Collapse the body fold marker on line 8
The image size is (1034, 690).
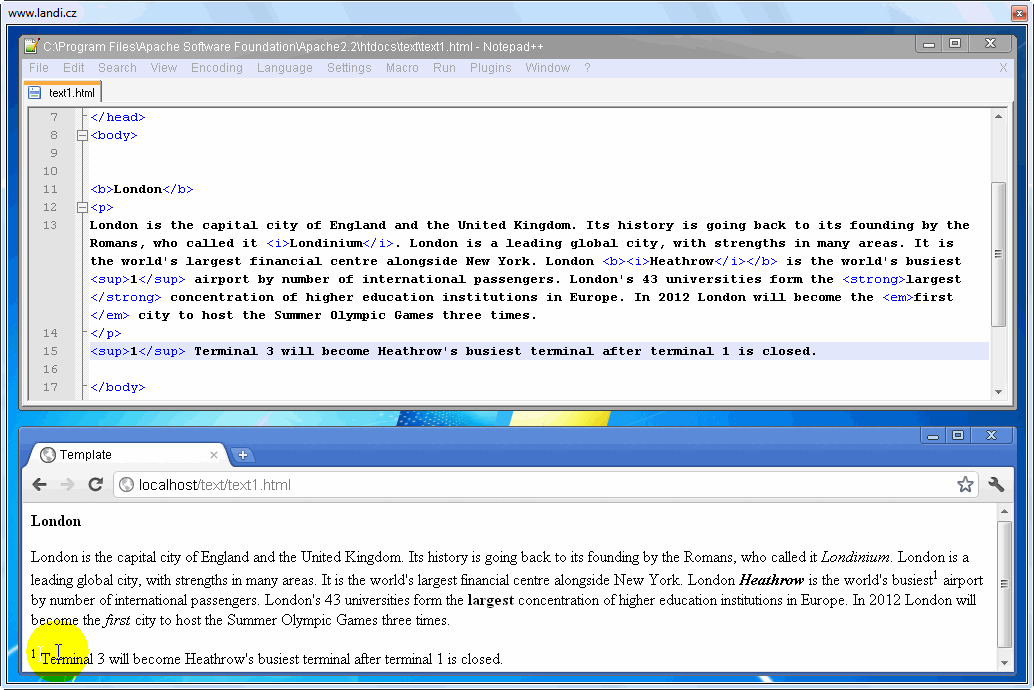tap(82, 135)
